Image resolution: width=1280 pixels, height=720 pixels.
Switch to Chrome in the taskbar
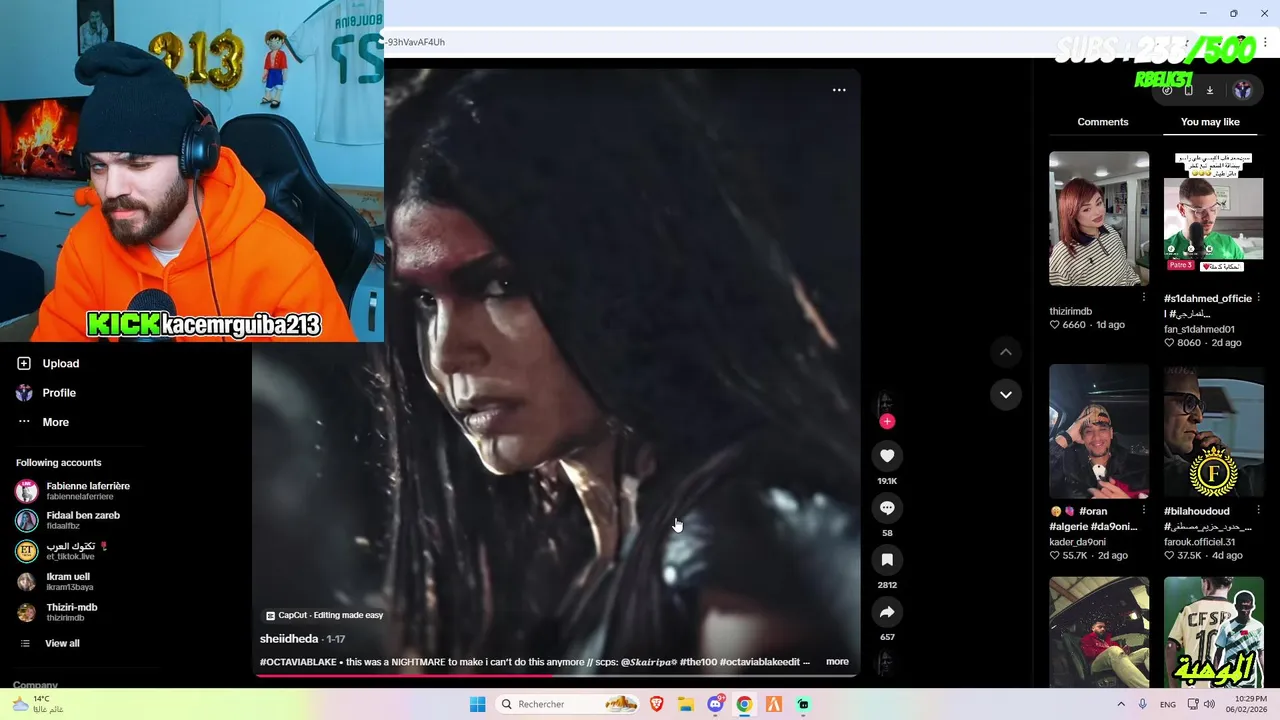coord(744,704)
